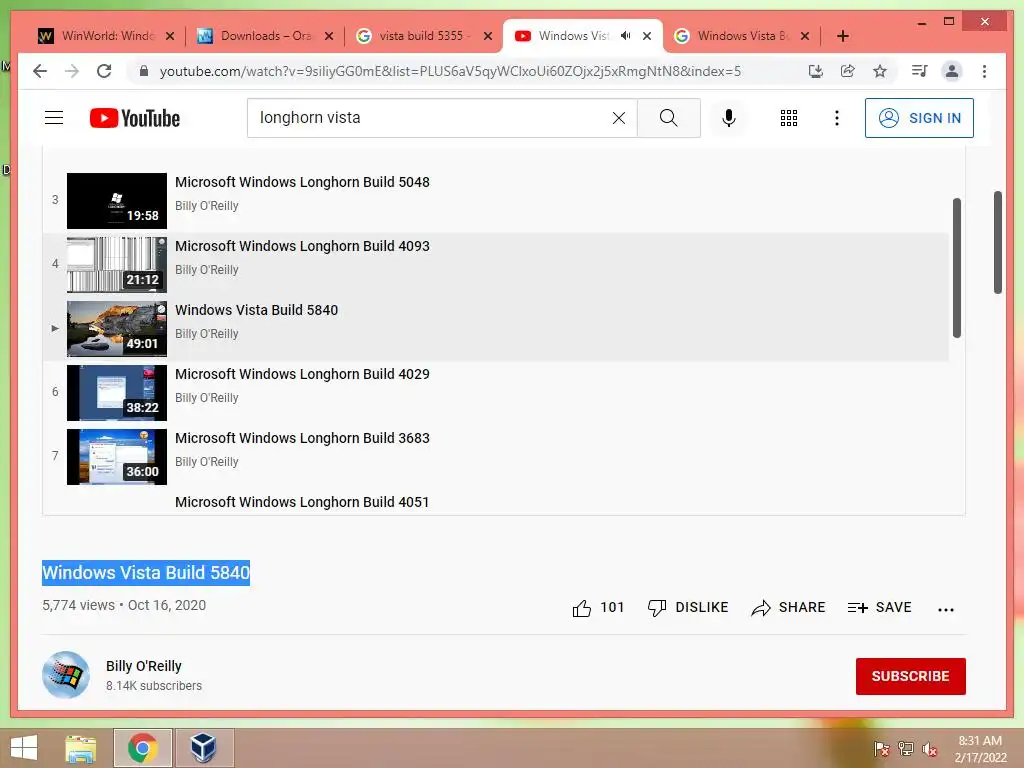Open the Longhorn Build 3683 thumbnail

click(117, 456)
